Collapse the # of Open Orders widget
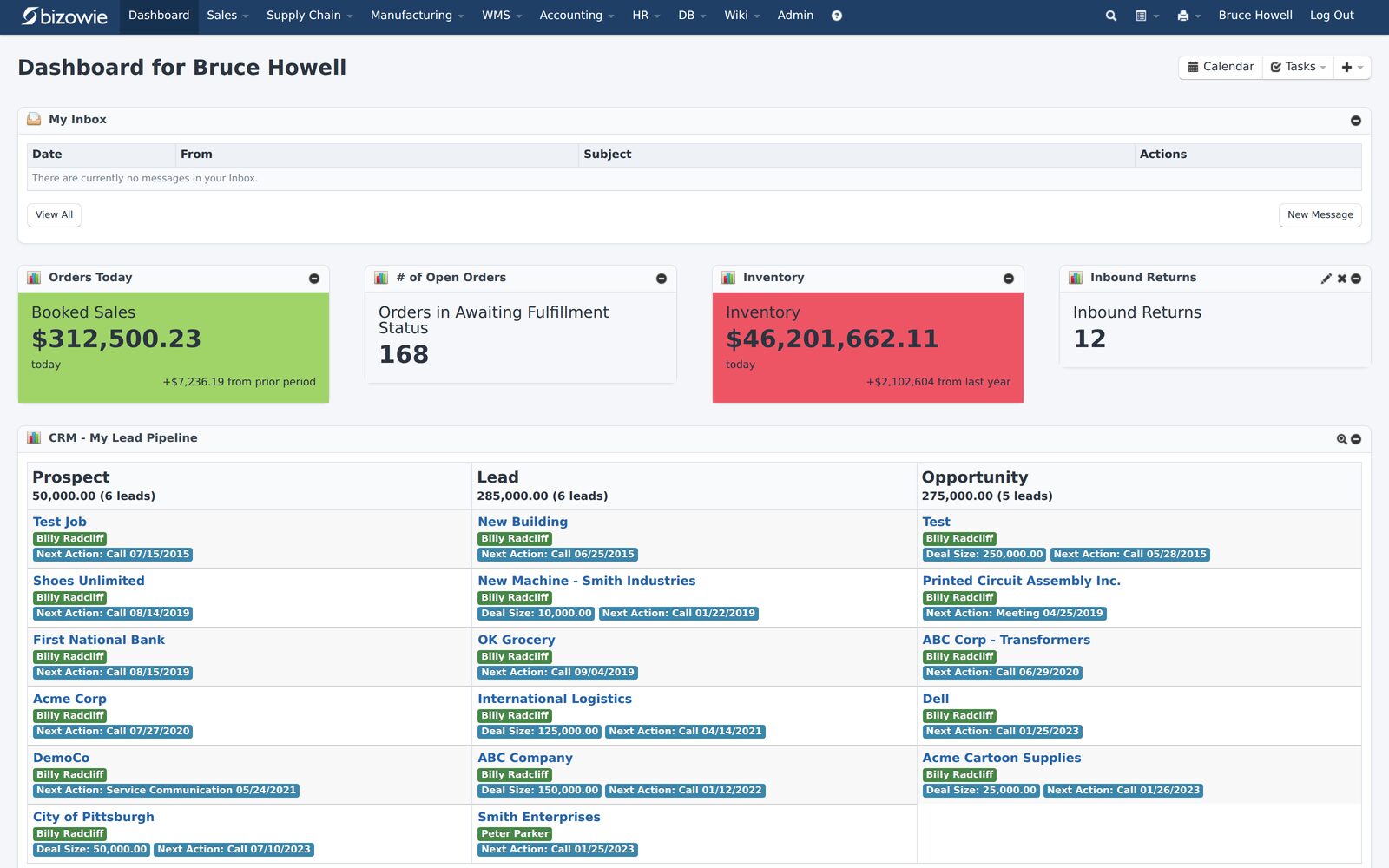Image resolution: width=1389 pixels, height=868 pixels. (662, 279)
